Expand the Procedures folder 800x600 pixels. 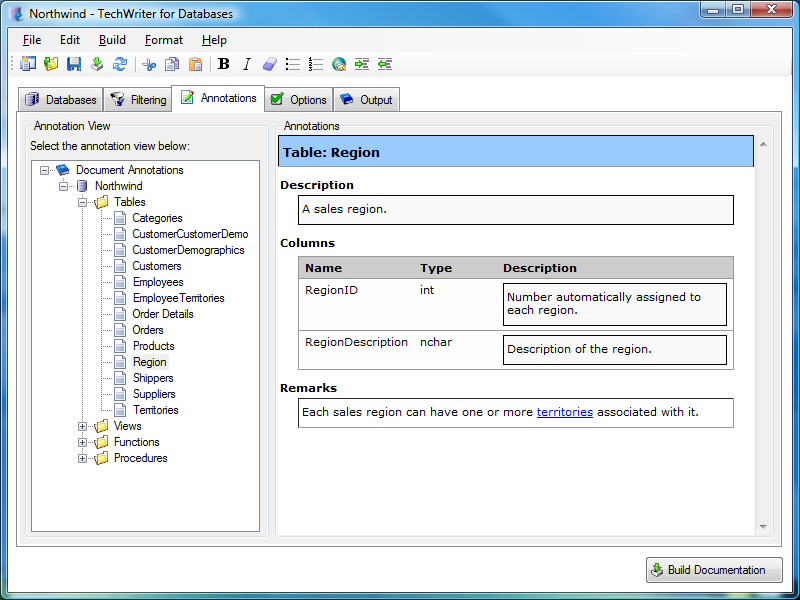click(83, 458)
